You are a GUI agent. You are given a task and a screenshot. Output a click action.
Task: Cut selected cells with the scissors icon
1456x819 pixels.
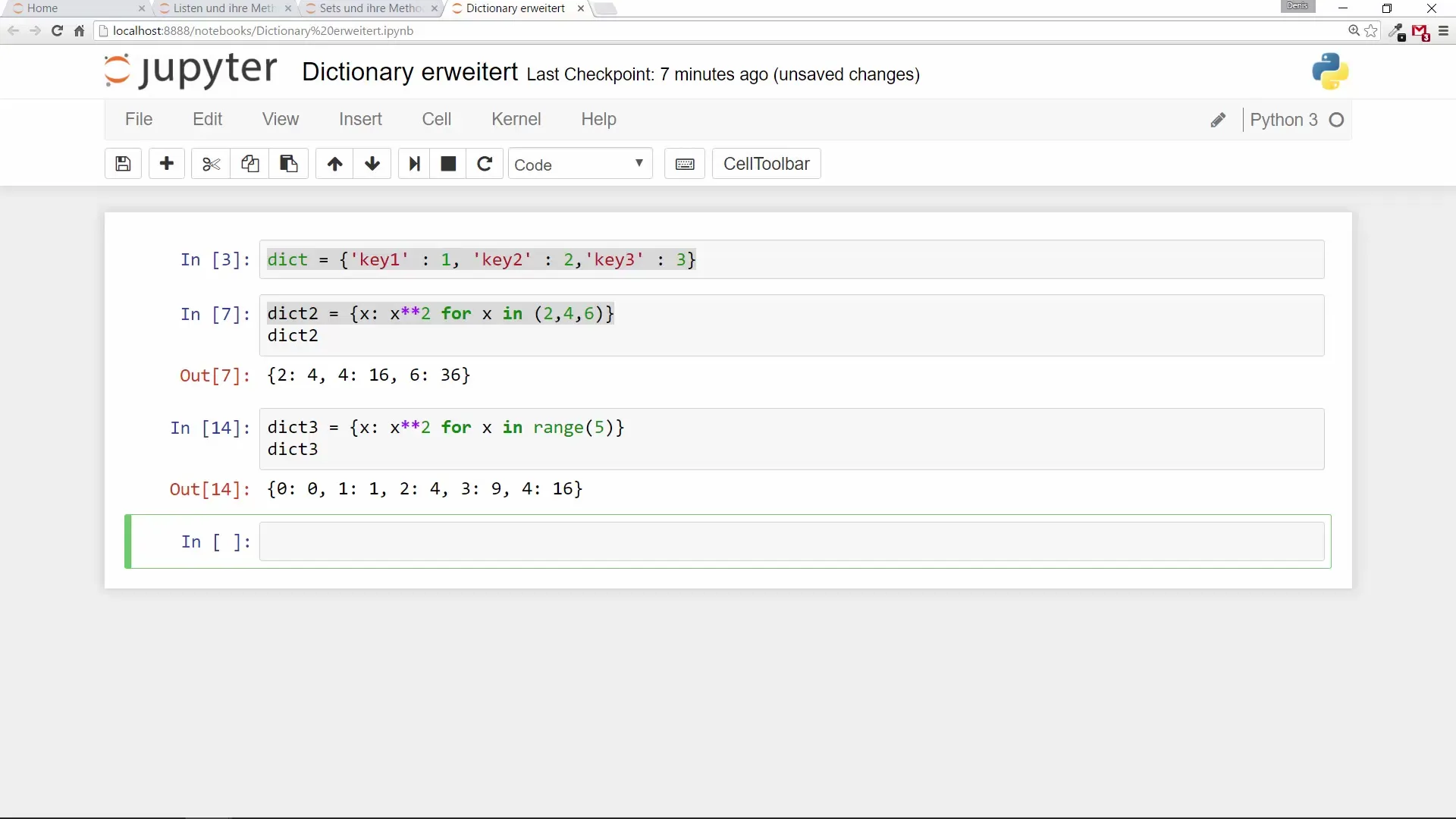pyautogui.click(x=211, y=164)
